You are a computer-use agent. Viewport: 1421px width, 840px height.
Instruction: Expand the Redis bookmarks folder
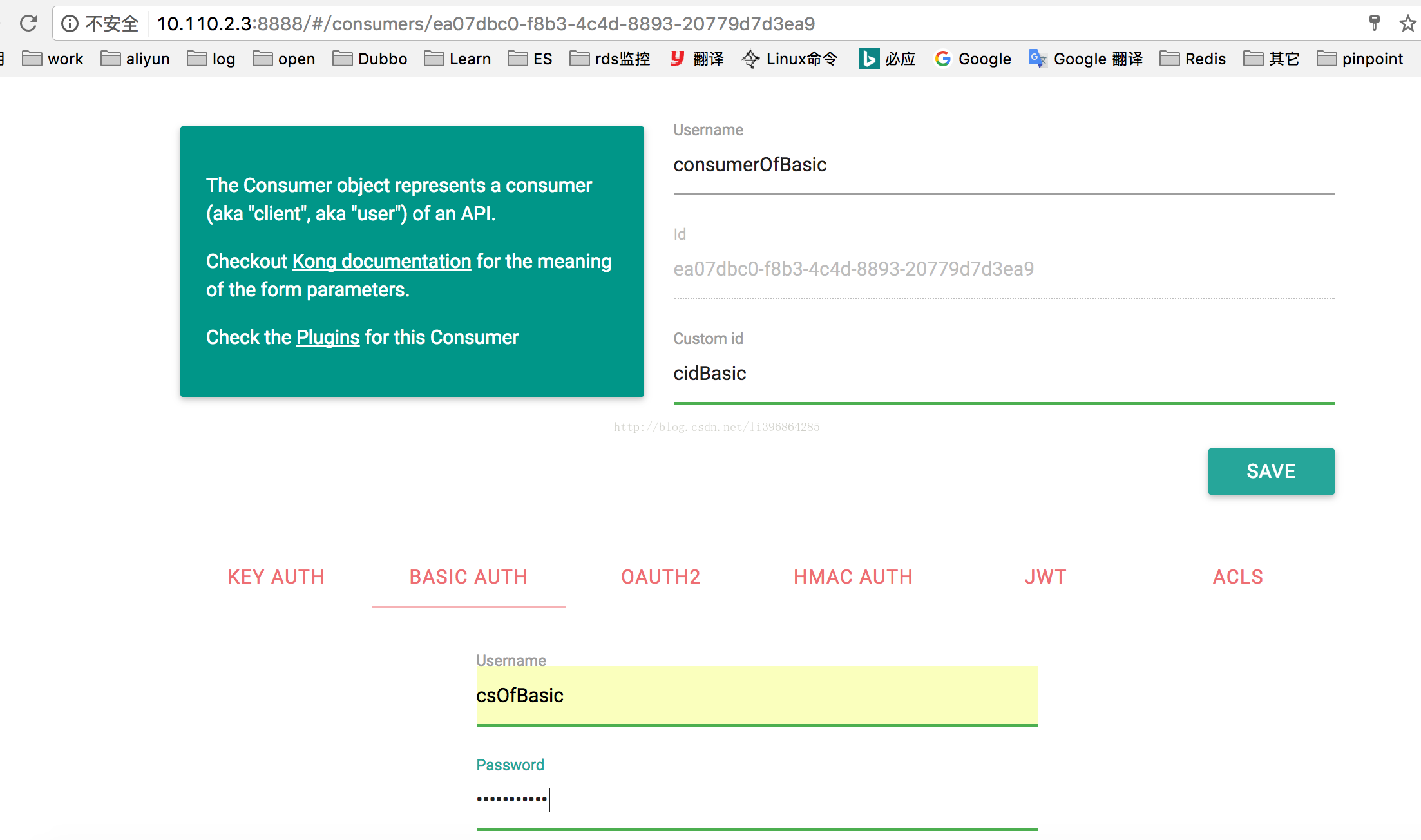coord(1193,59)
